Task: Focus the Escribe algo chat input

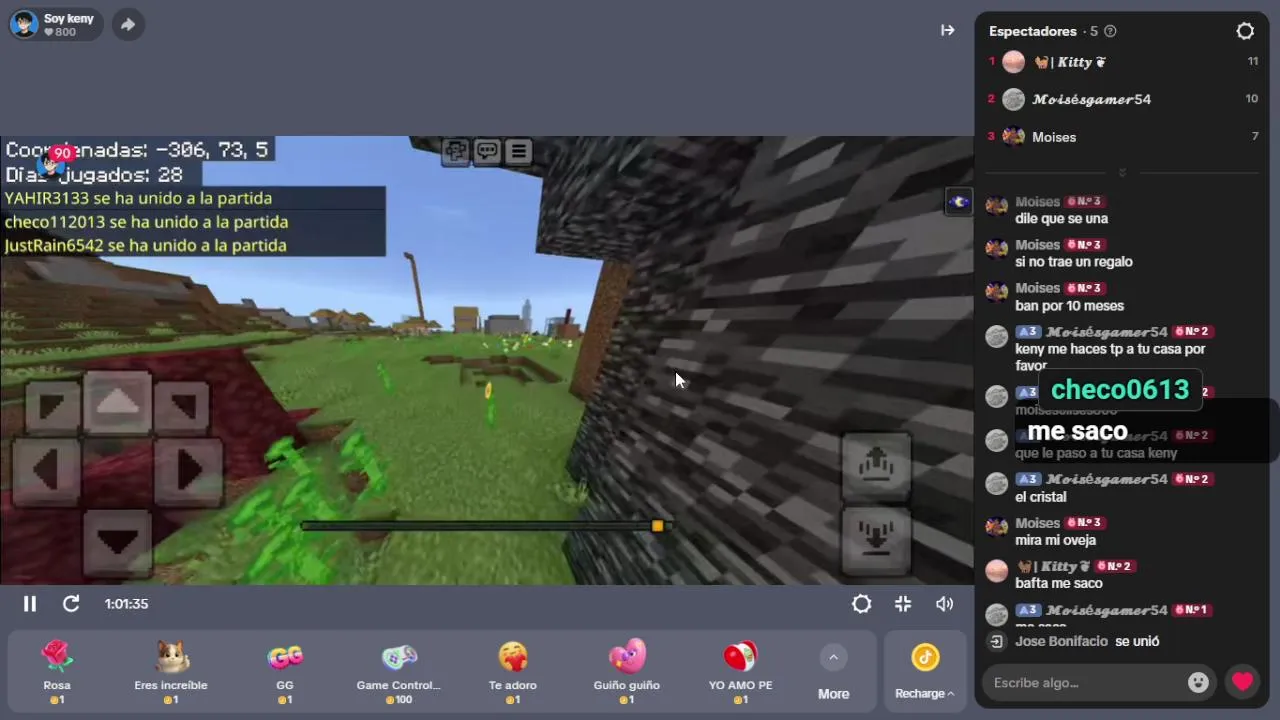Action: pos(1085,683)
